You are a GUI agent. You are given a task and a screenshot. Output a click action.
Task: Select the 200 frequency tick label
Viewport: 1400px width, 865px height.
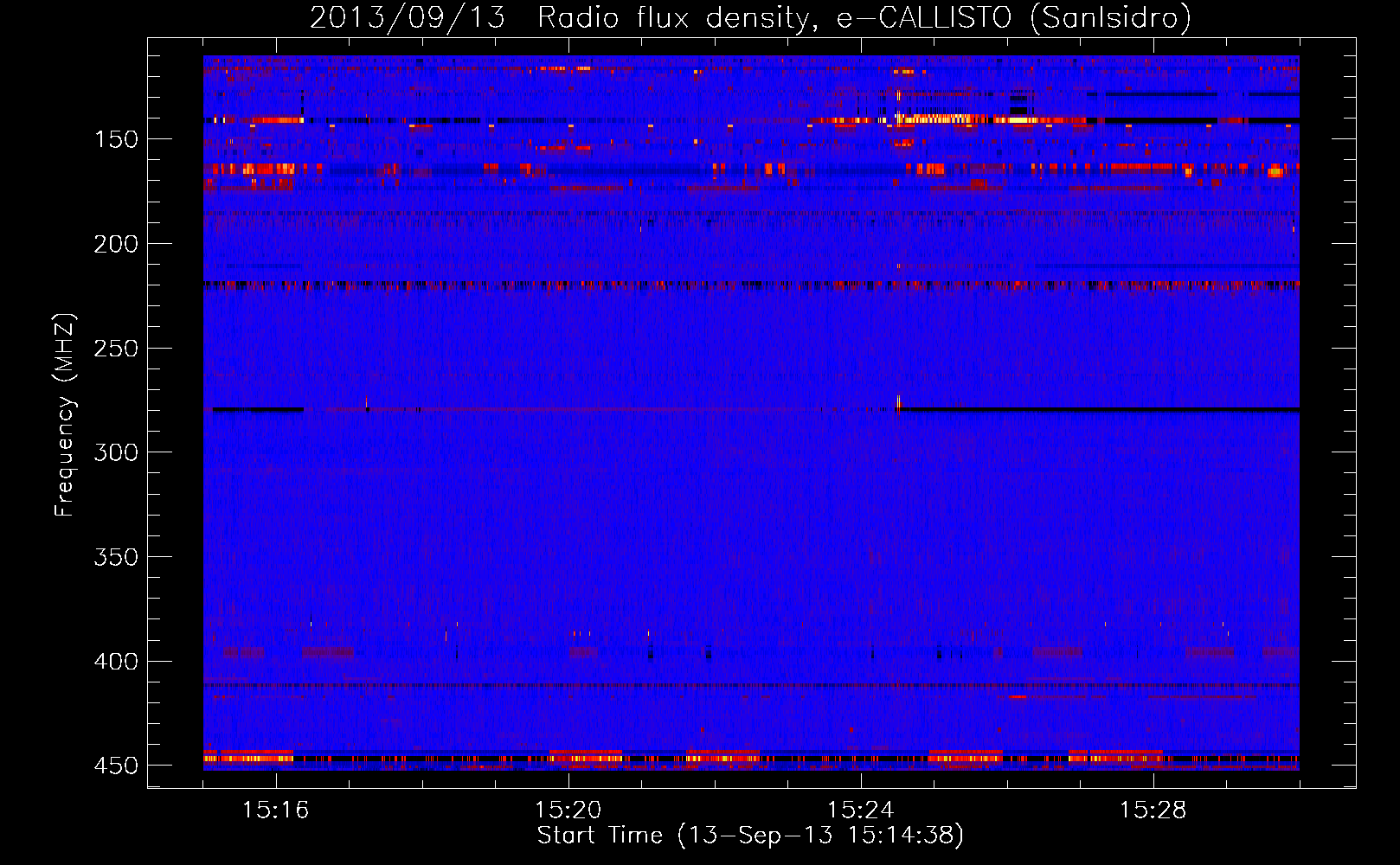click(116, 244)
